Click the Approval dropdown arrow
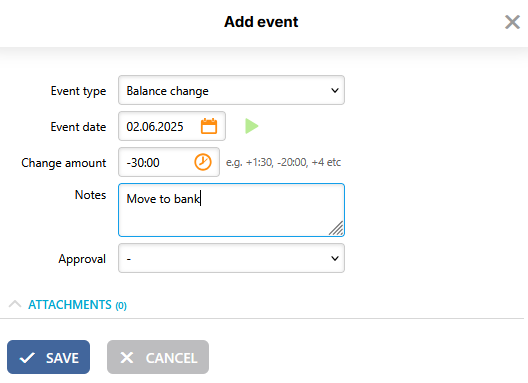528x383 pixels. pos(335,258)
